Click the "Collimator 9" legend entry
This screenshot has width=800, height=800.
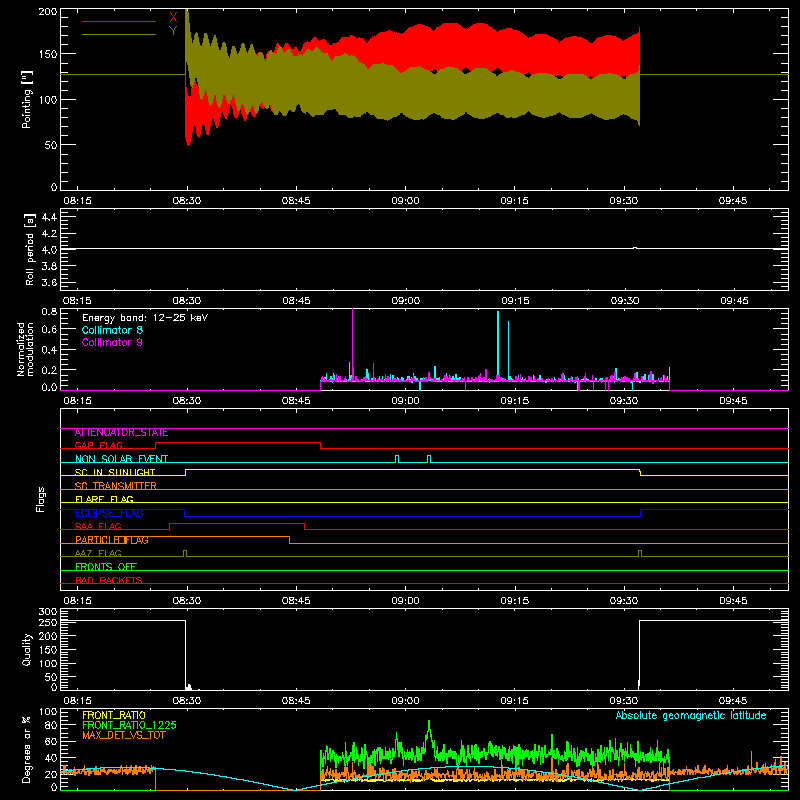point(112,342)
